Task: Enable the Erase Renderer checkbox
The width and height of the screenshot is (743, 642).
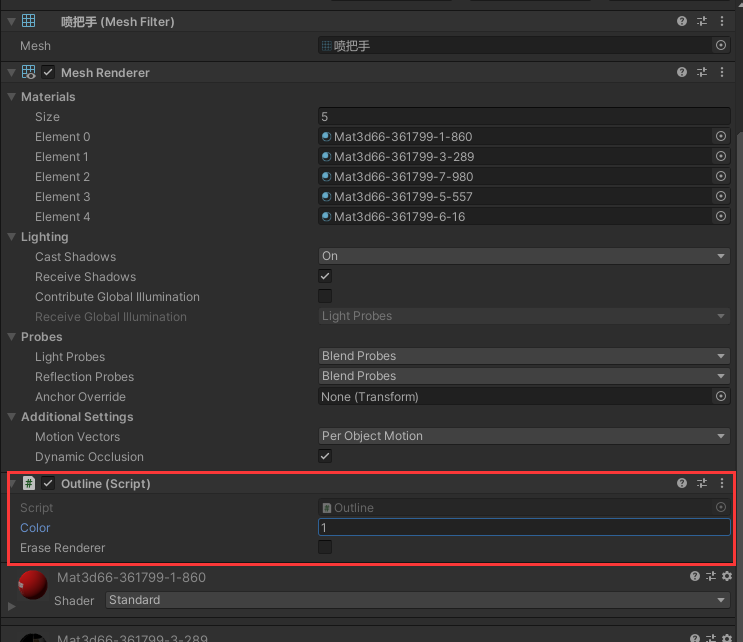Action: pos(325,547)
